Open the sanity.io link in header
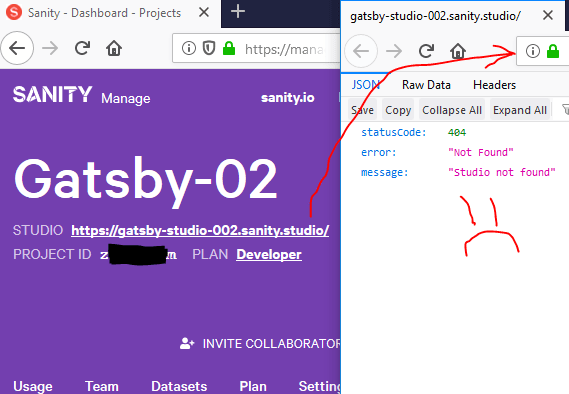569x394 pixels. [x=288, y=98]
